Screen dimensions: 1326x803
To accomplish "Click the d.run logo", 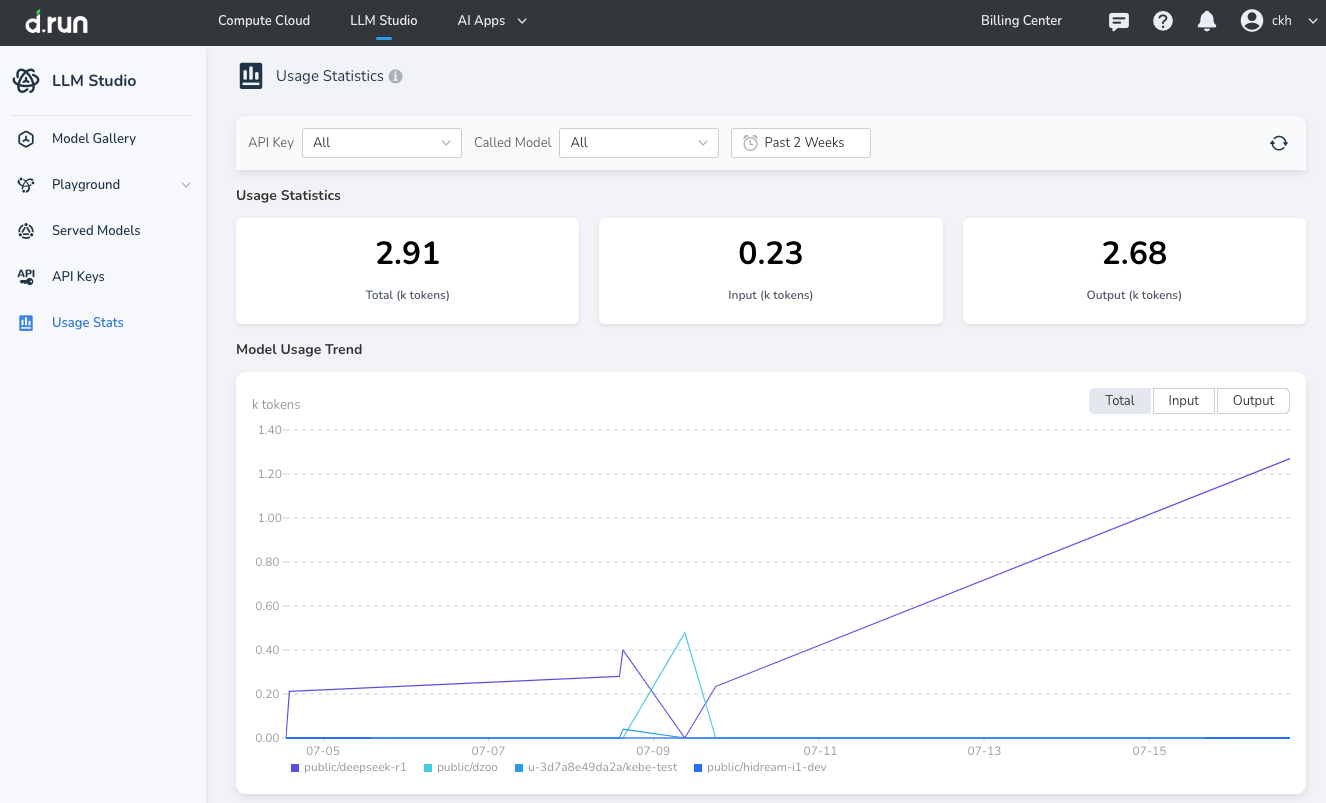I will [x=56, y=21].
